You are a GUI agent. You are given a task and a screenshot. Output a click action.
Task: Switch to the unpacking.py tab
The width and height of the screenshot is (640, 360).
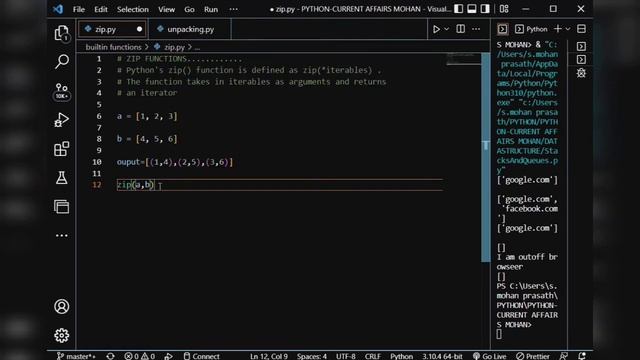190,29
